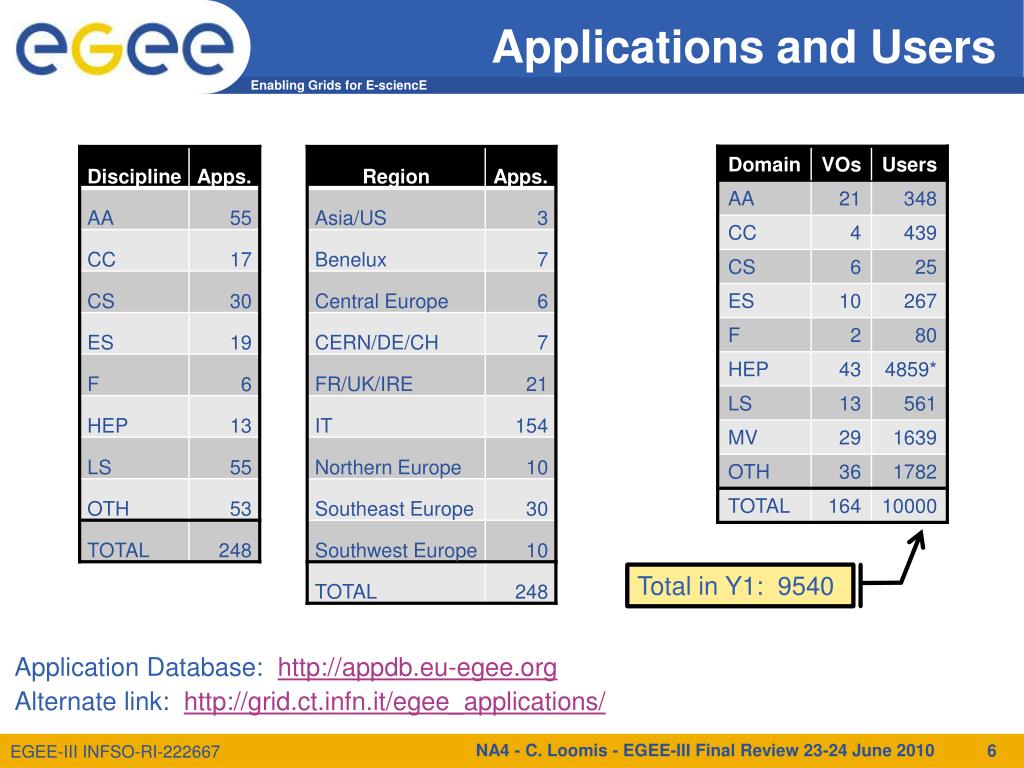This screenshot has width=1024, height=768.
Task: Click the MV row label in Domain table
Action: click(743, 438)
